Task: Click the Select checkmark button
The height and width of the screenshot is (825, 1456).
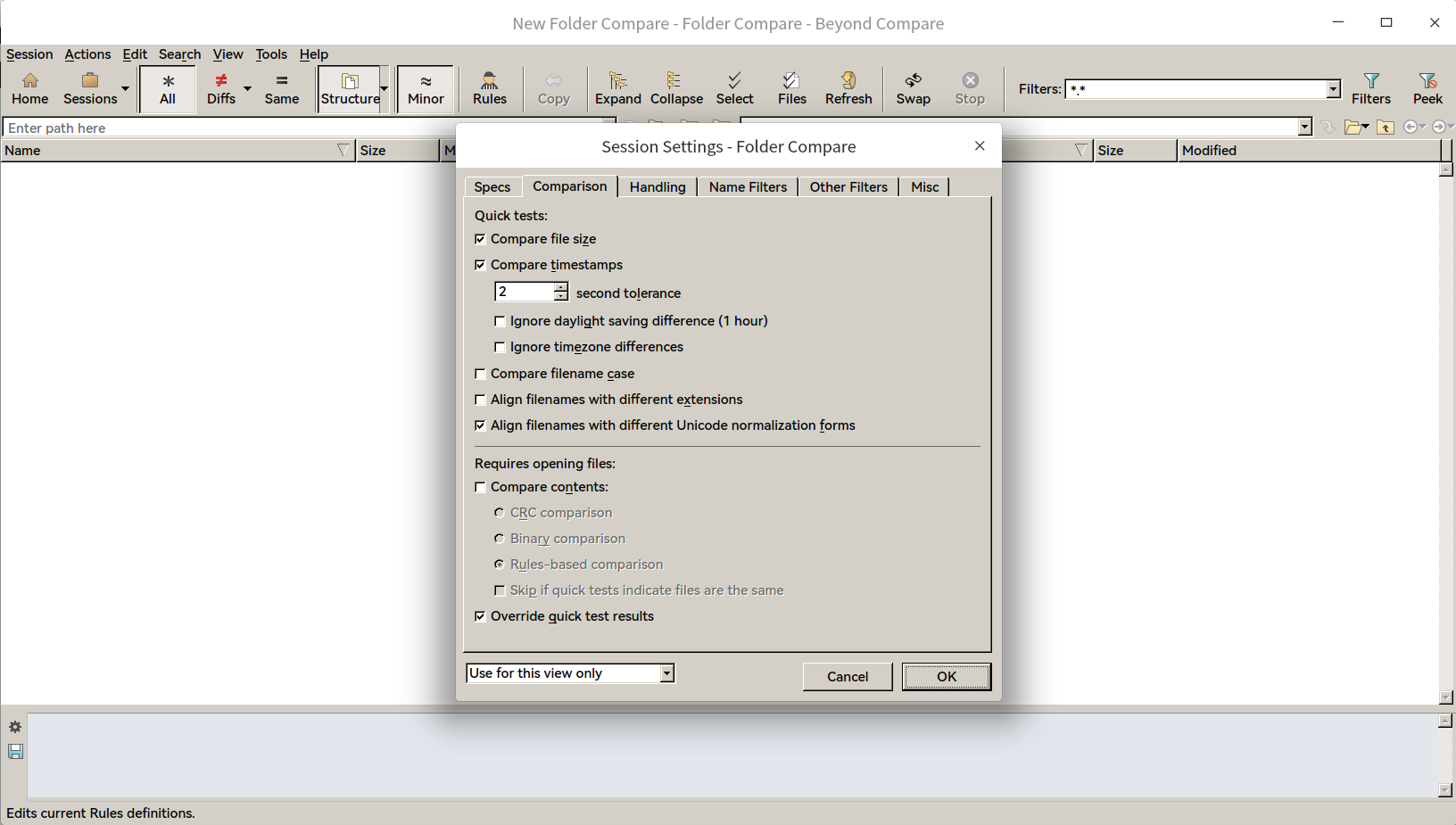Action: tap(734, 89)
